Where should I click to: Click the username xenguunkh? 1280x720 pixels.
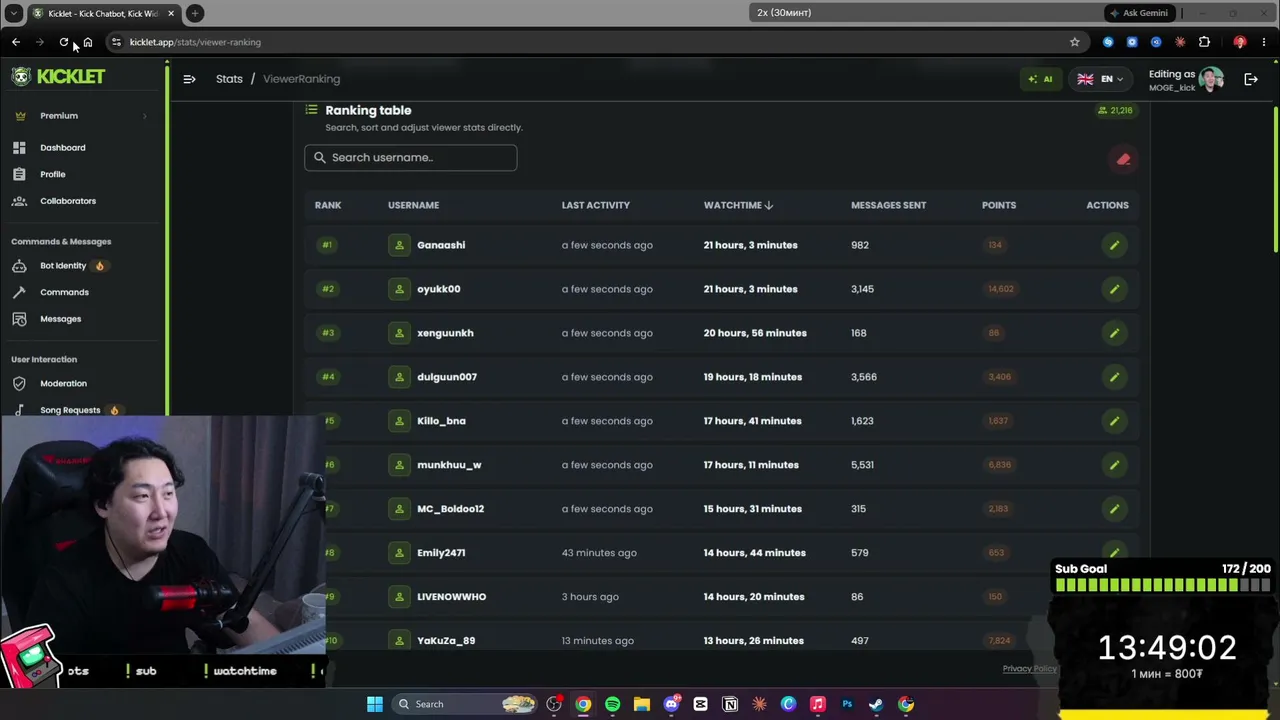[445, 333]
